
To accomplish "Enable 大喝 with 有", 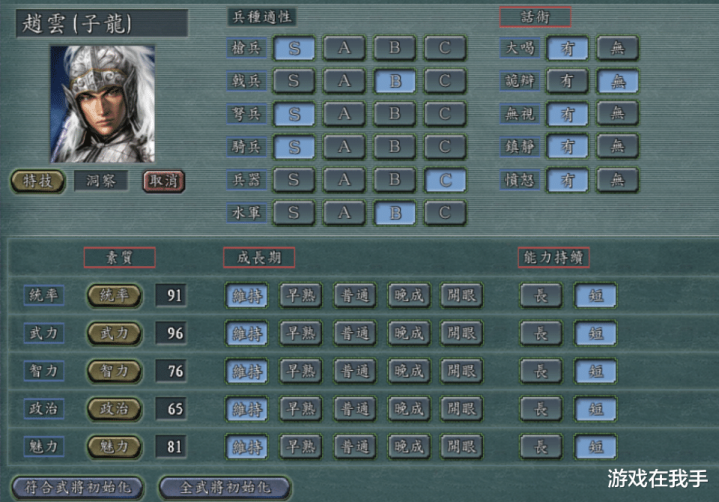I will point(567,48).
